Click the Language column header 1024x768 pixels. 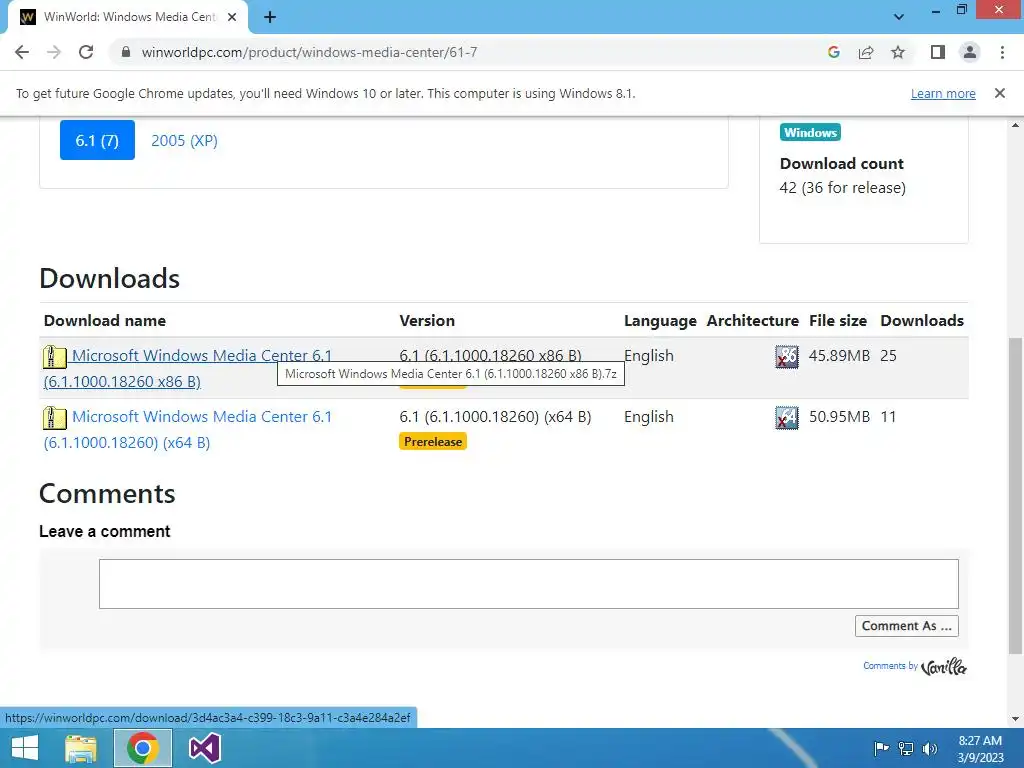pos(660,321)
